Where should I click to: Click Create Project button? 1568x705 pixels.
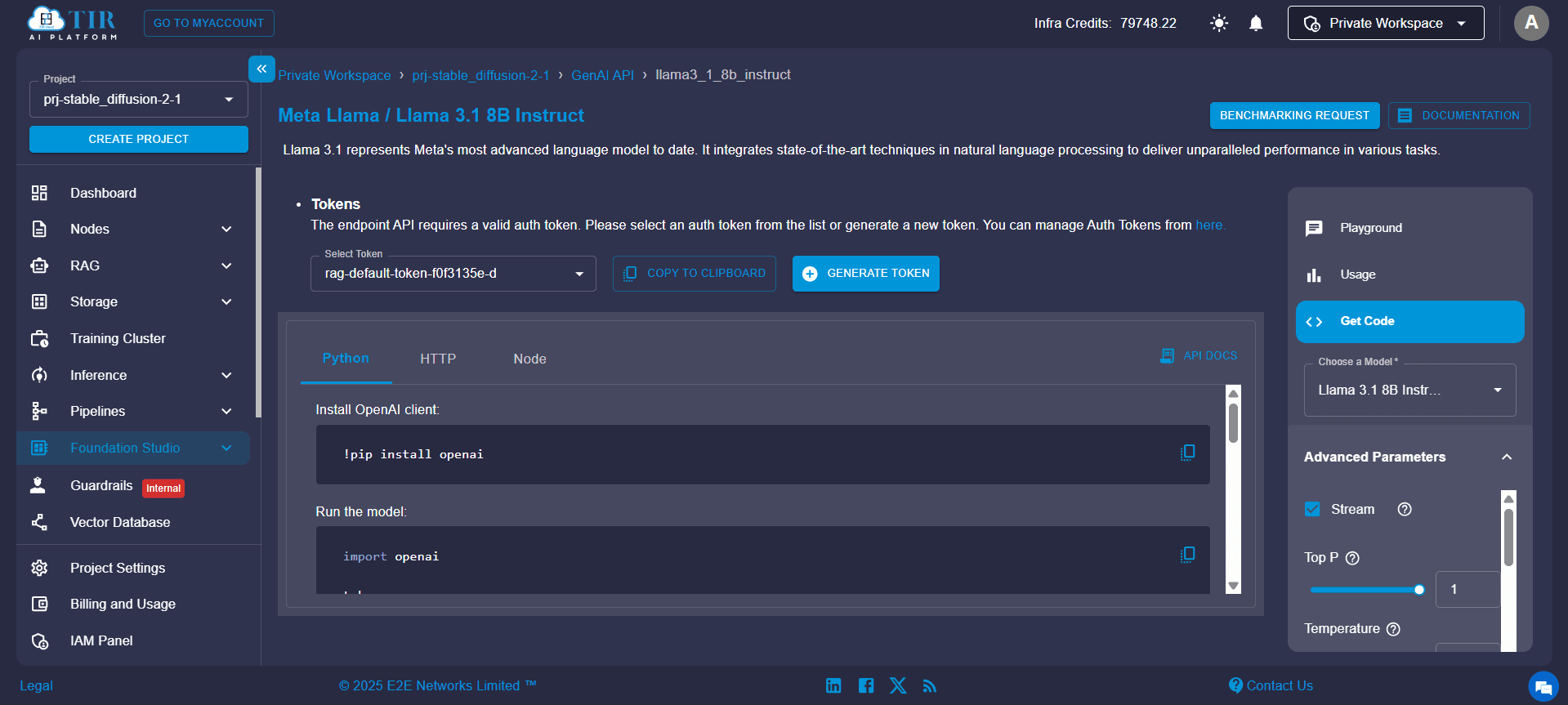pos(139,139)
